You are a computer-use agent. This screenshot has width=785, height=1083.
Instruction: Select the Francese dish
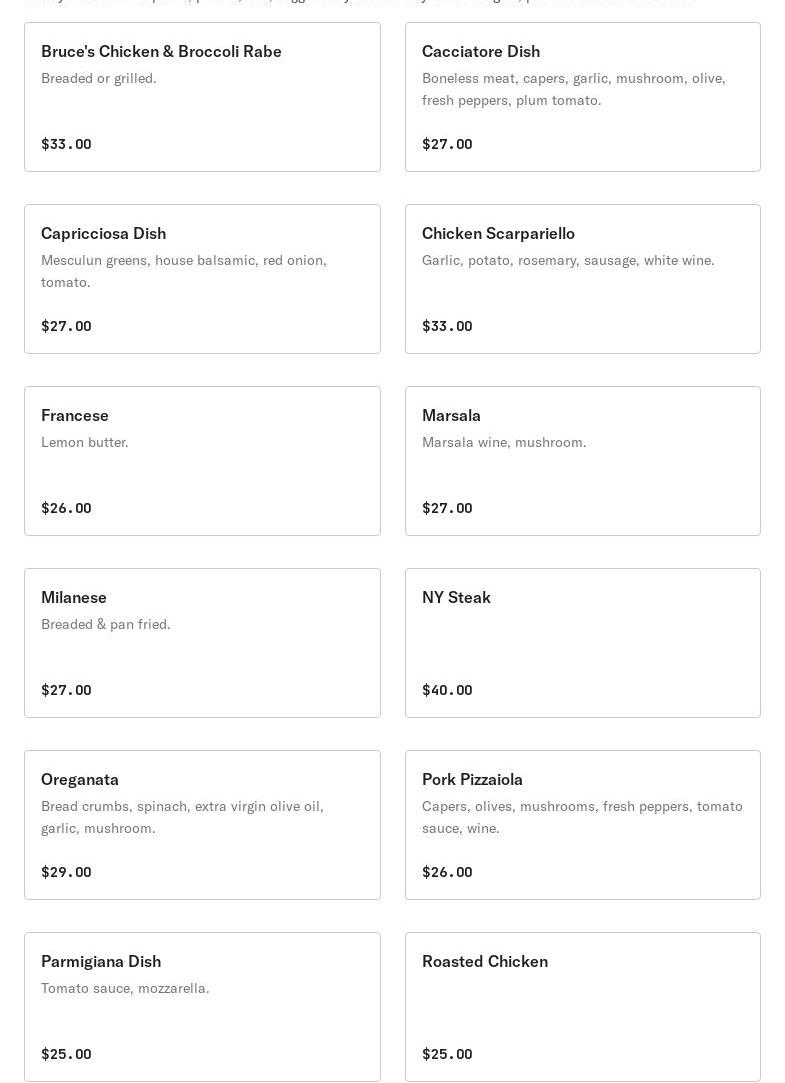(x=202, y=461)
